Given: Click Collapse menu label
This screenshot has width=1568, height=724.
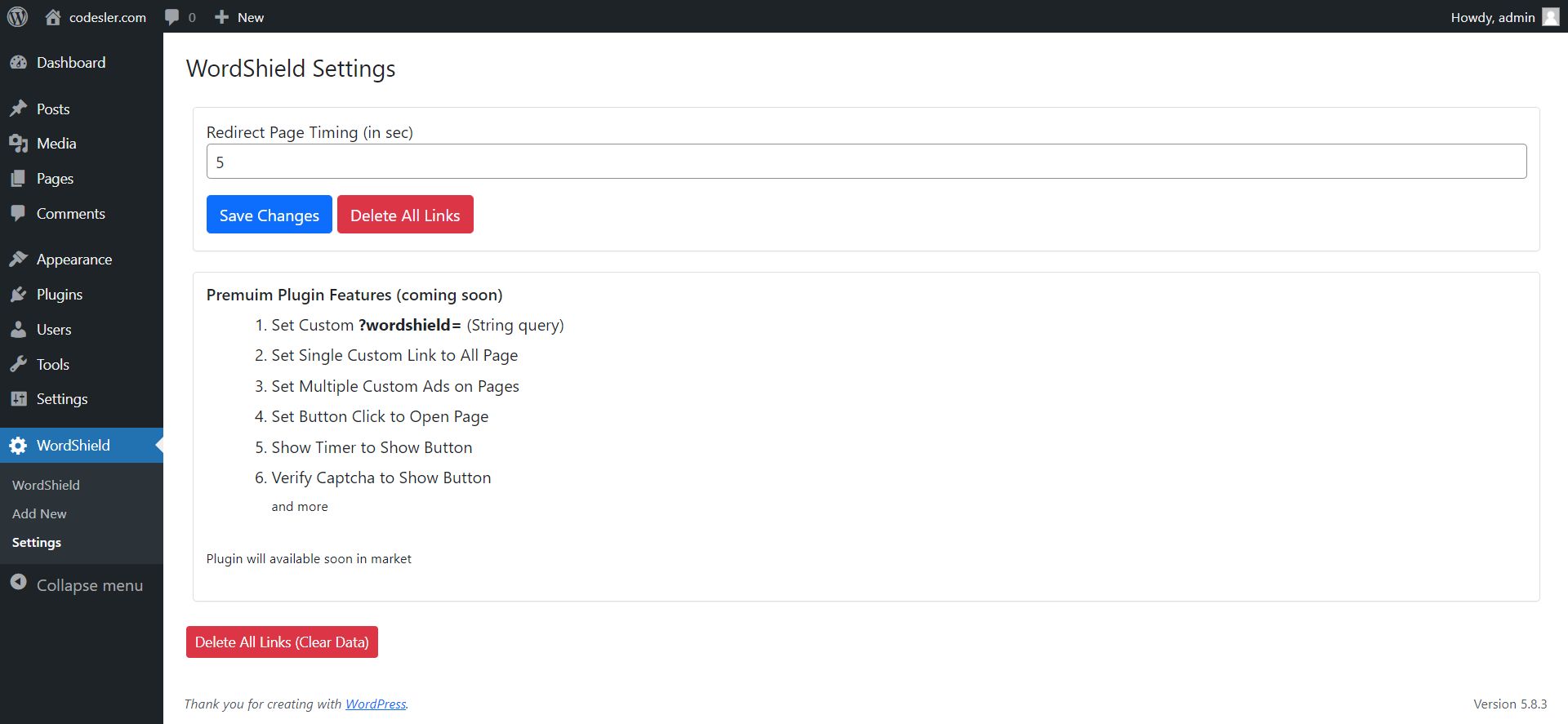Looking at the screenshot, I should (x=90, y=585).
